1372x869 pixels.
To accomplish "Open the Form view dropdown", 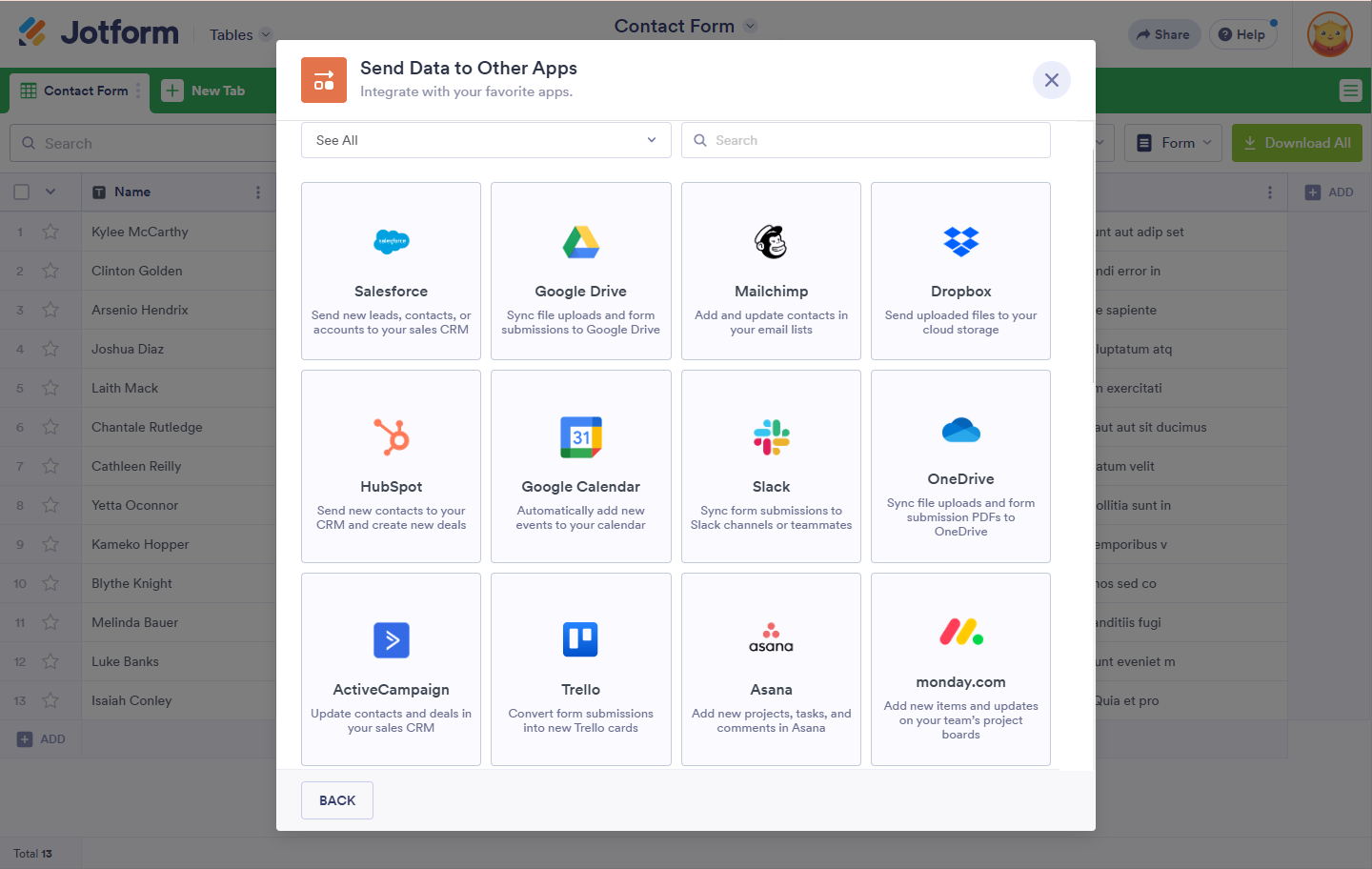I will 1174,143.
